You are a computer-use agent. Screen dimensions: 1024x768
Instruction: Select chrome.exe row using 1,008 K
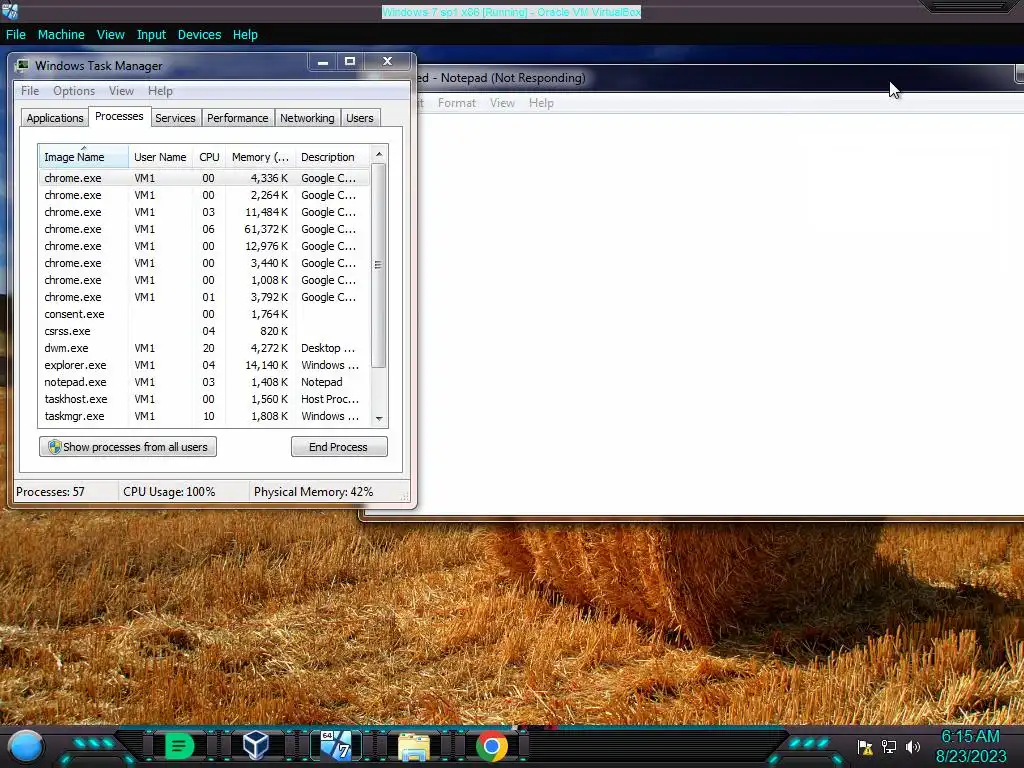pos(204,280)
